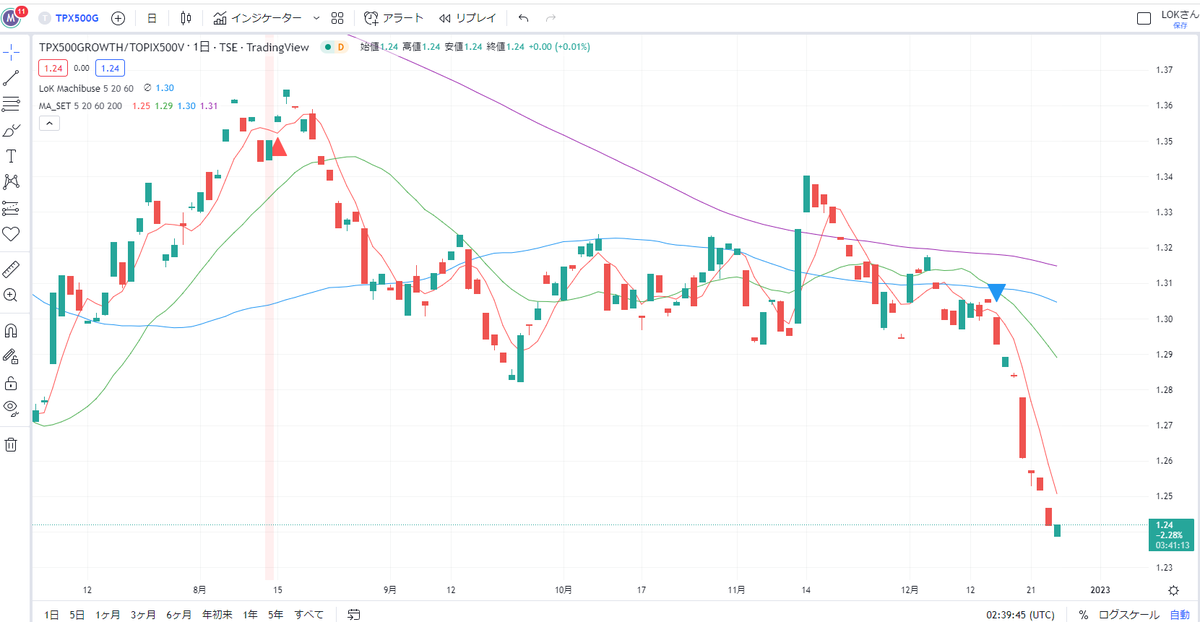Open favorite drawings heart icon
1200x622 pixels.
click(x=12, y=234)
